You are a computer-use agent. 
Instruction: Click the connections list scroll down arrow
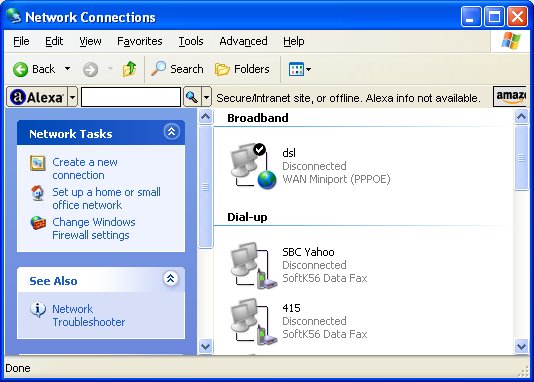click(521, 347)
